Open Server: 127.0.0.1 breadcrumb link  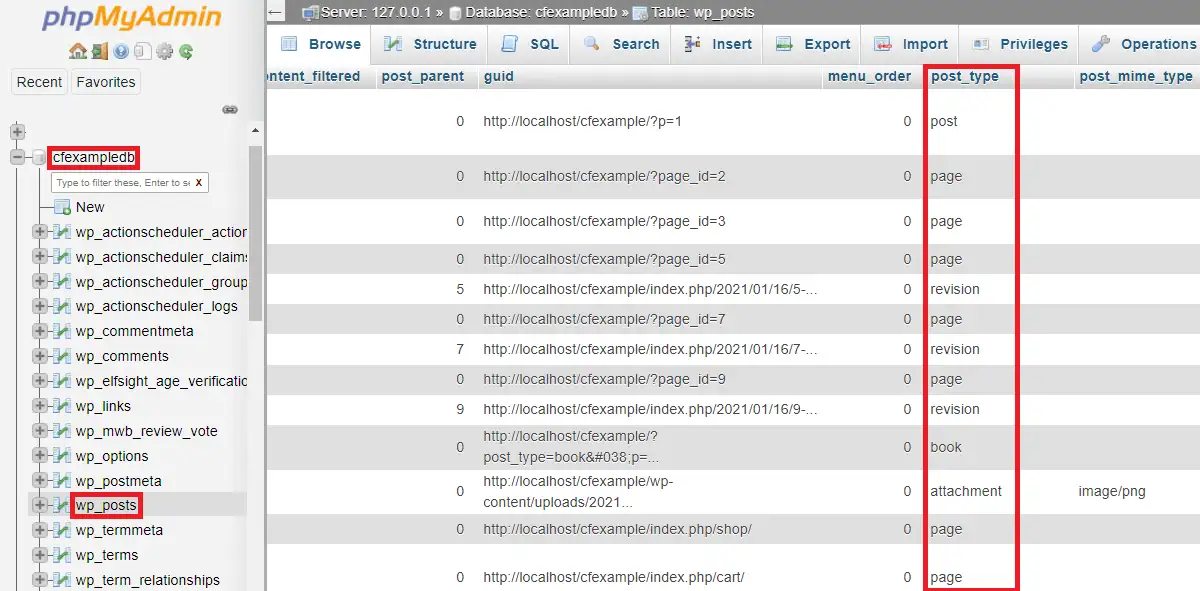point(374,13)
